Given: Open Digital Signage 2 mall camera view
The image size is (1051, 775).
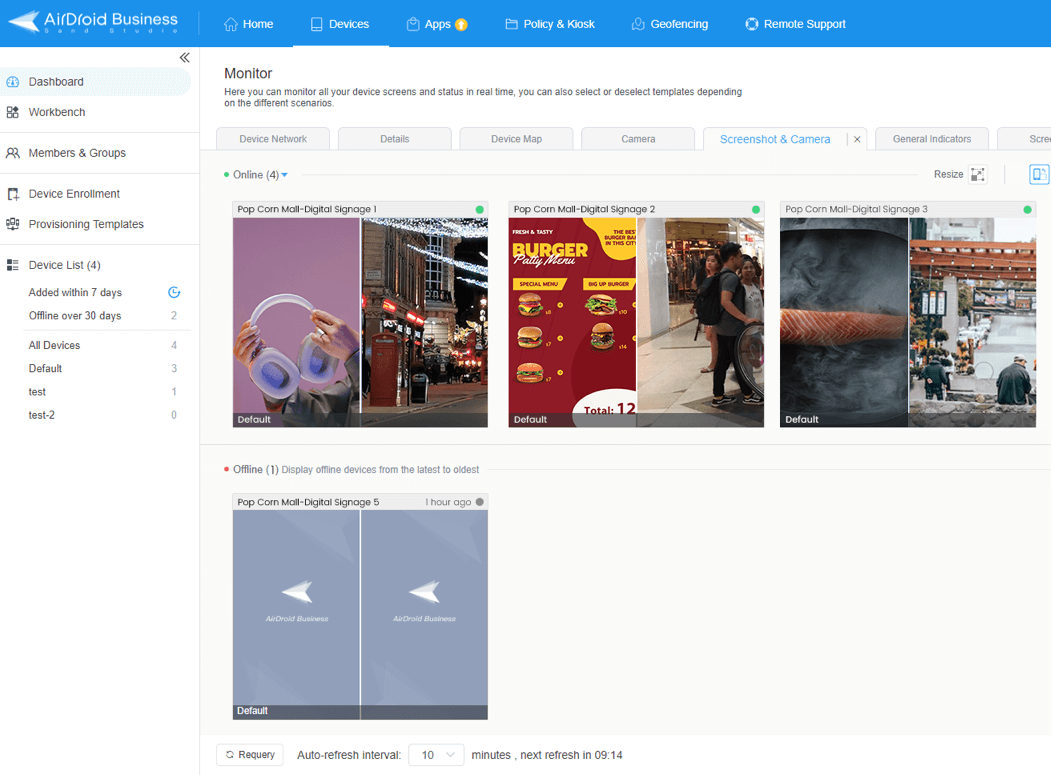Looking at the screenshot, I should click(x=700, y=322).
